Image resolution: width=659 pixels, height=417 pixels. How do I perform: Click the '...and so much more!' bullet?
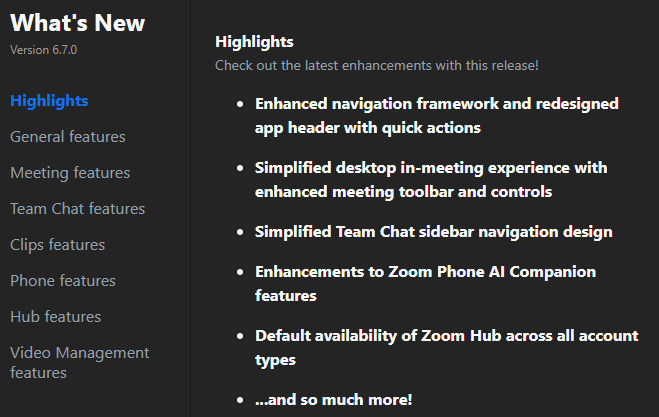coord(333,400)
